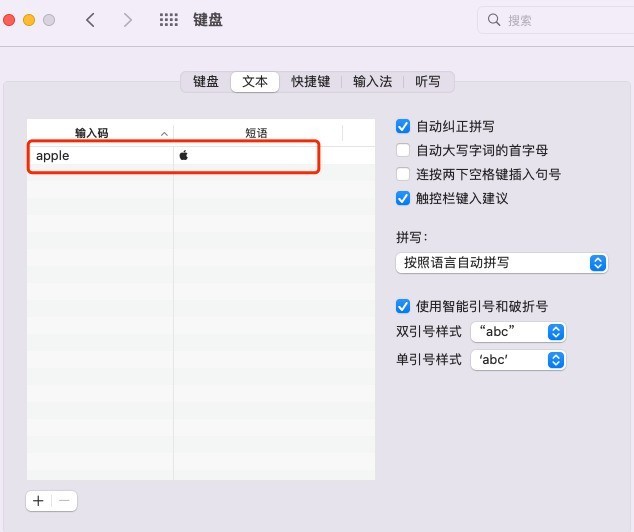Screen dimensions: 634x532
Task: Disable 自动纠正拼写 checkbox
Action: point(403,126)
